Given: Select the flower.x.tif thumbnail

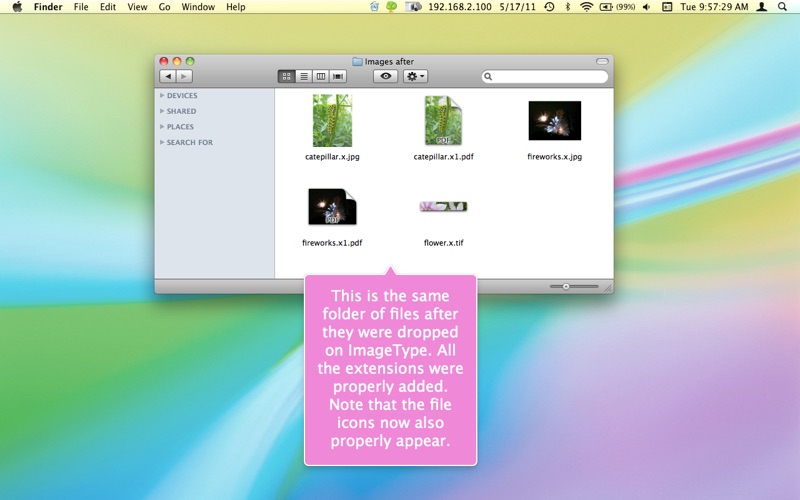Looking at the screenshot, I should (x=443, y=206).
